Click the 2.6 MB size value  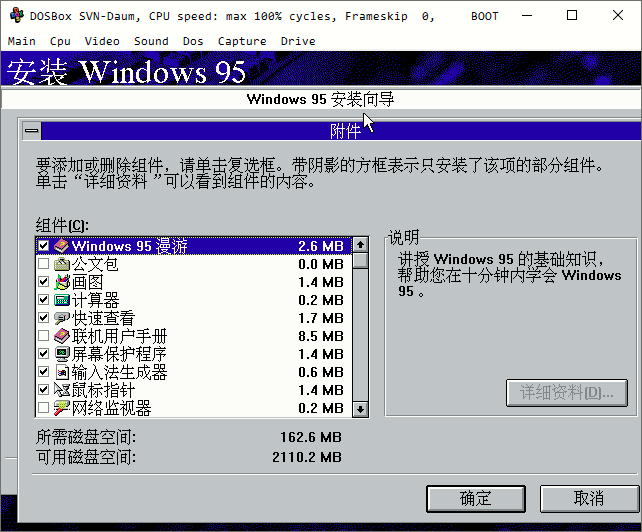click(321, 246)
